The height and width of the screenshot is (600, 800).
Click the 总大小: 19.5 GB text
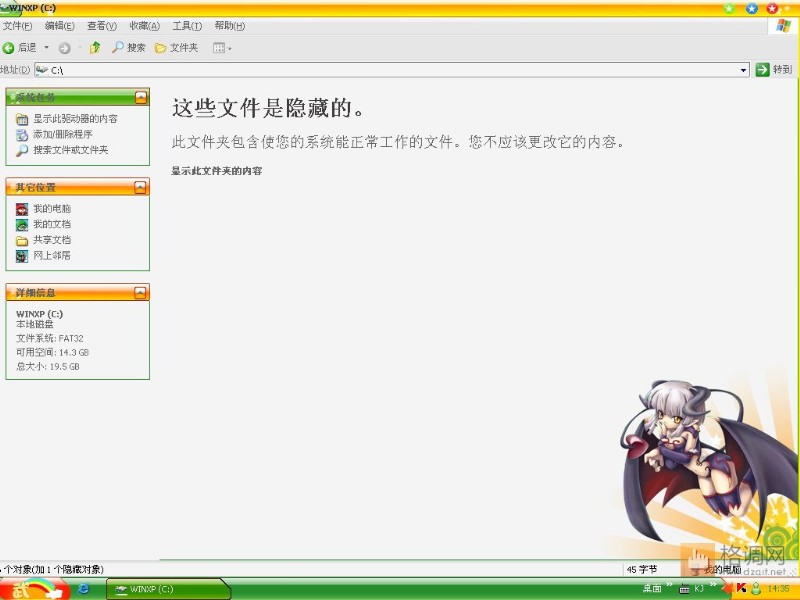47,366
